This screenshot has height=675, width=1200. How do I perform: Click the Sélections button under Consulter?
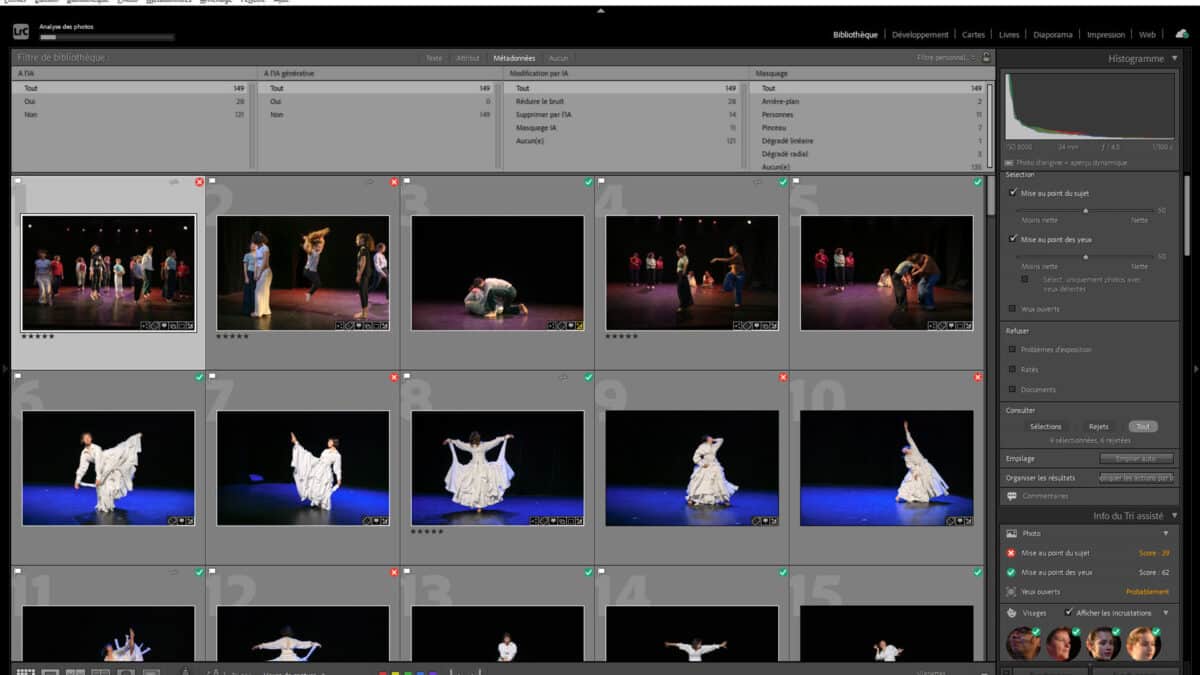click(1045, 427)
